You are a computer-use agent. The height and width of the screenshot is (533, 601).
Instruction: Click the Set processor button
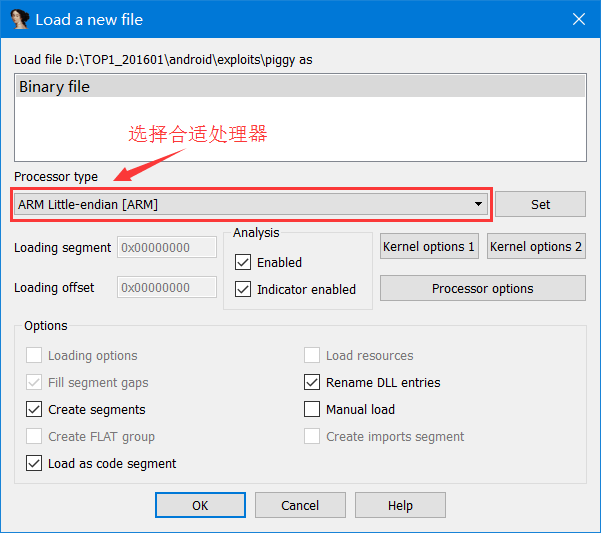[540, 204]
